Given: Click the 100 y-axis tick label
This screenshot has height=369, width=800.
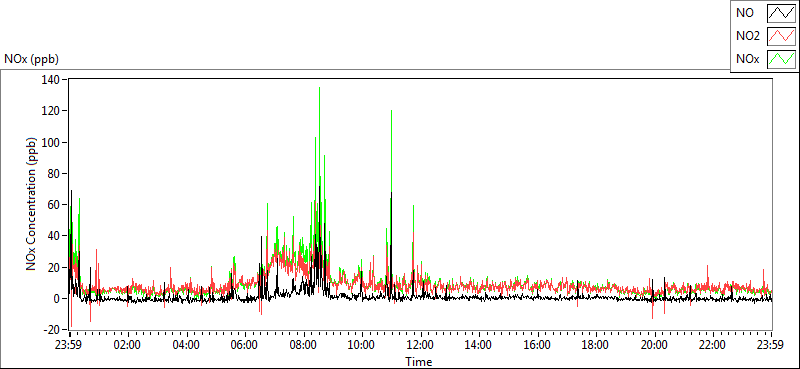Looking at the screenshot, I should pyautogui.click(x=53, y=142).
